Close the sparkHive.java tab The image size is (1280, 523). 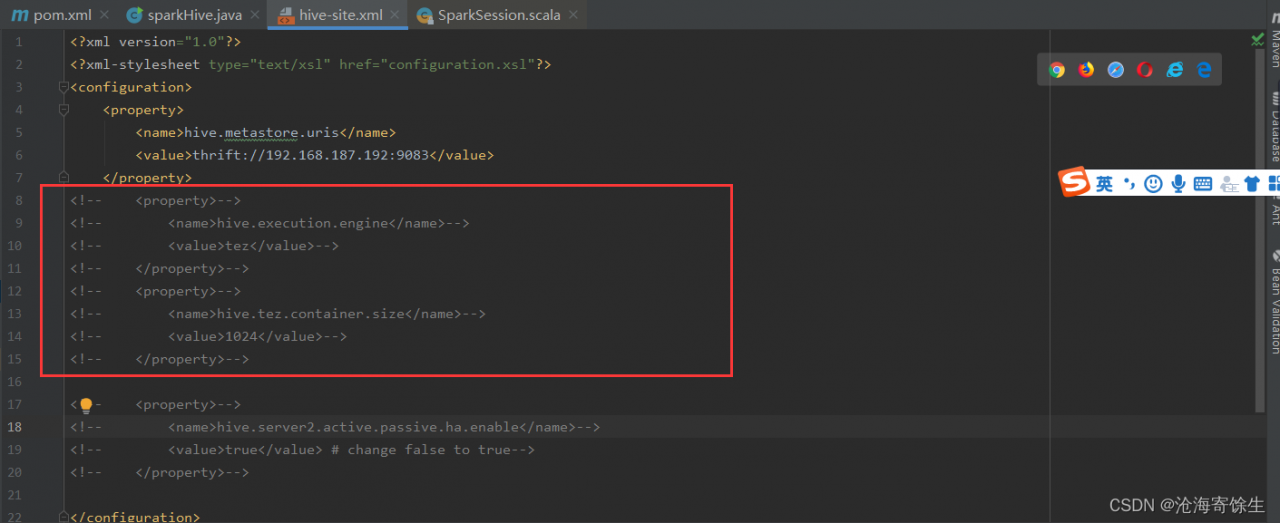255,15
